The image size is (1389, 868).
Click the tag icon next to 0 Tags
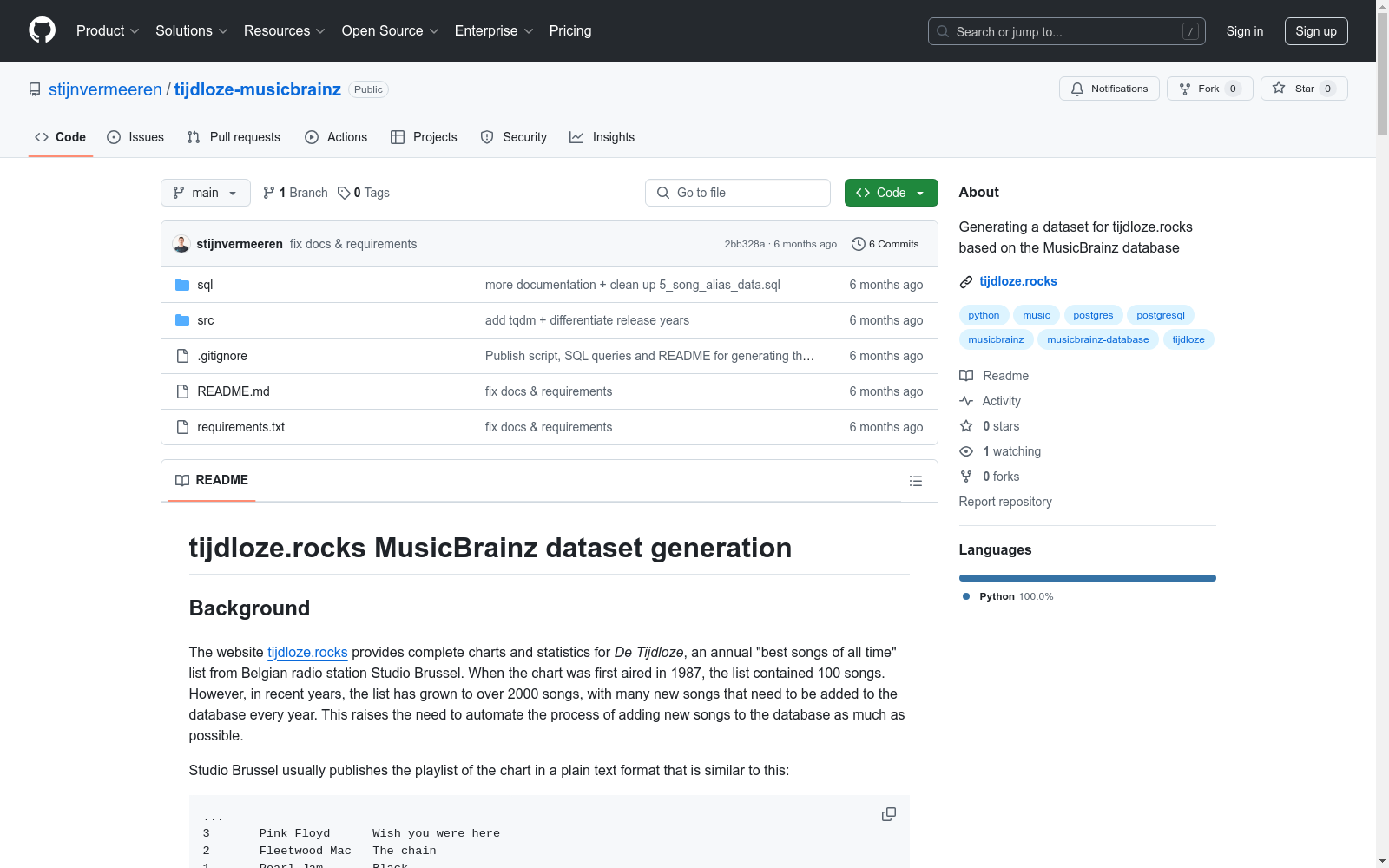pyautogui.click(x=344, y=193)
